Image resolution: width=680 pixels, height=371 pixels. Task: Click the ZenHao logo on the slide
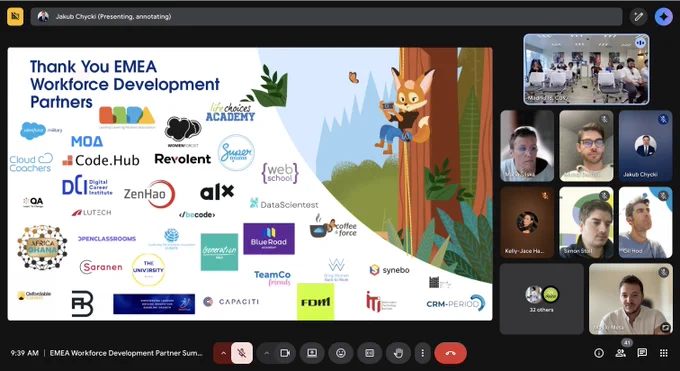[149, 194]
